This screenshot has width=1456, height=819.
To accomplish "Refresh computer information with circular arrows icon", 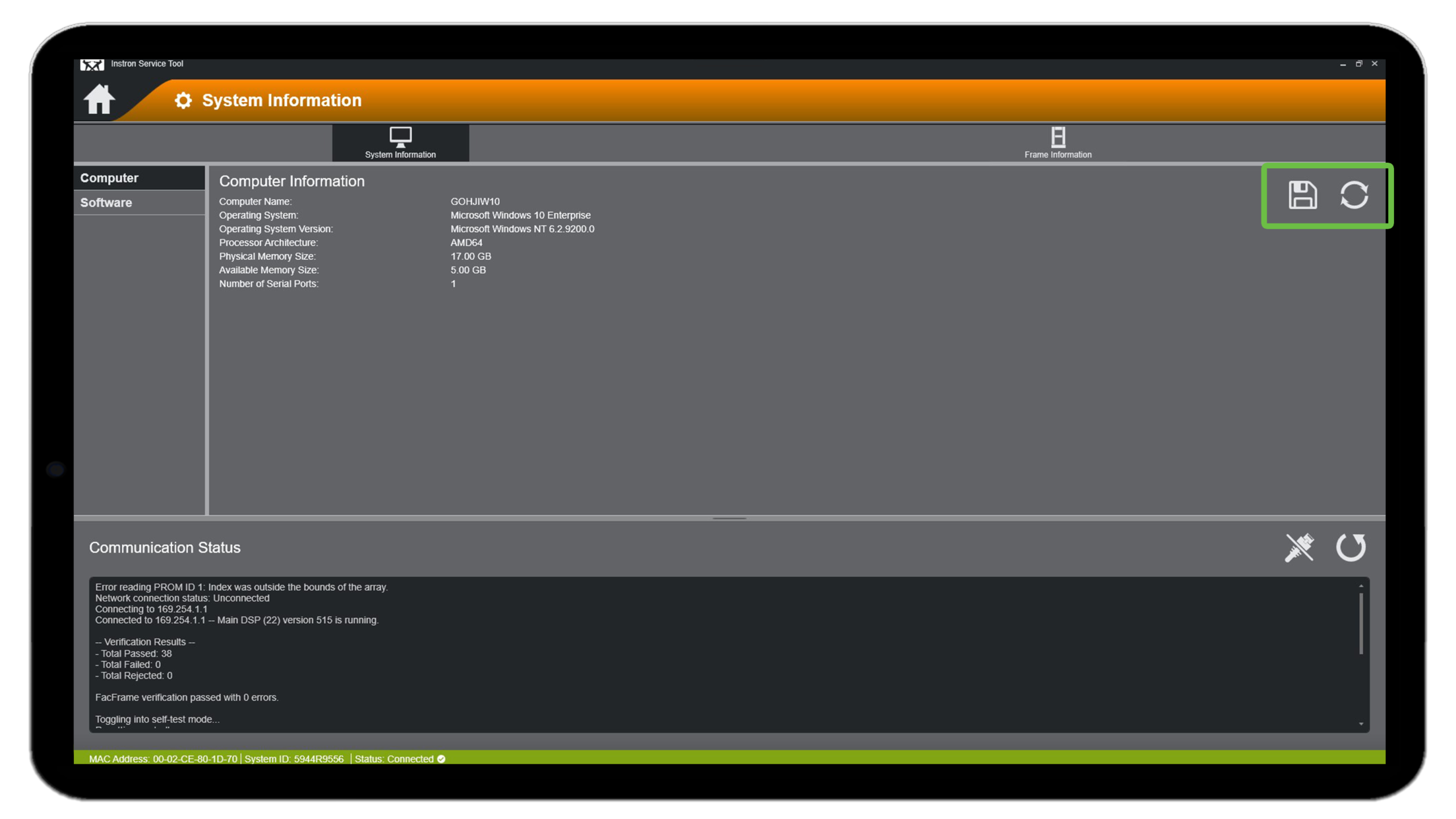I will click(1354, 195).
